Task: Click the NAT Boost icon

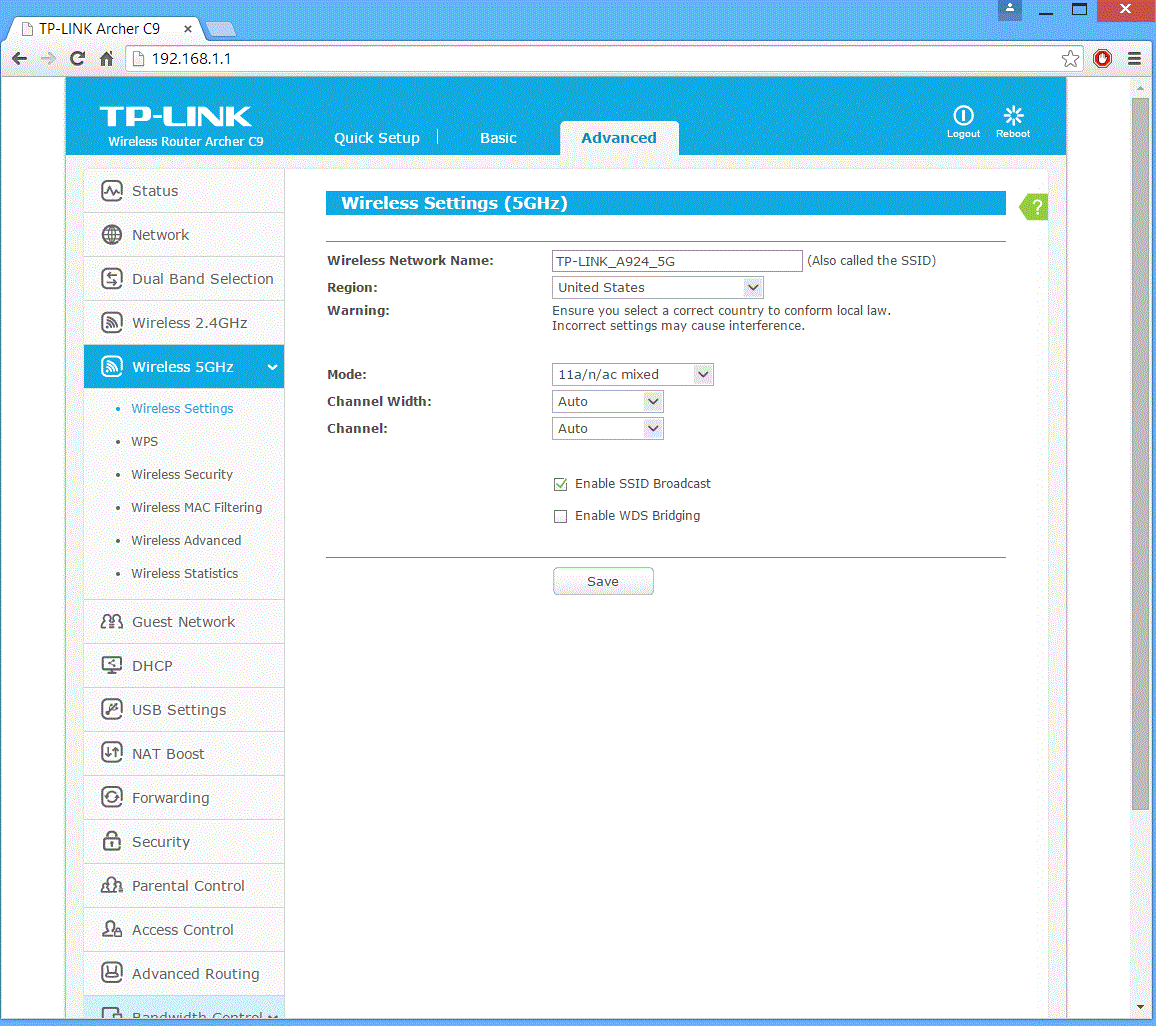Action: 111,753
